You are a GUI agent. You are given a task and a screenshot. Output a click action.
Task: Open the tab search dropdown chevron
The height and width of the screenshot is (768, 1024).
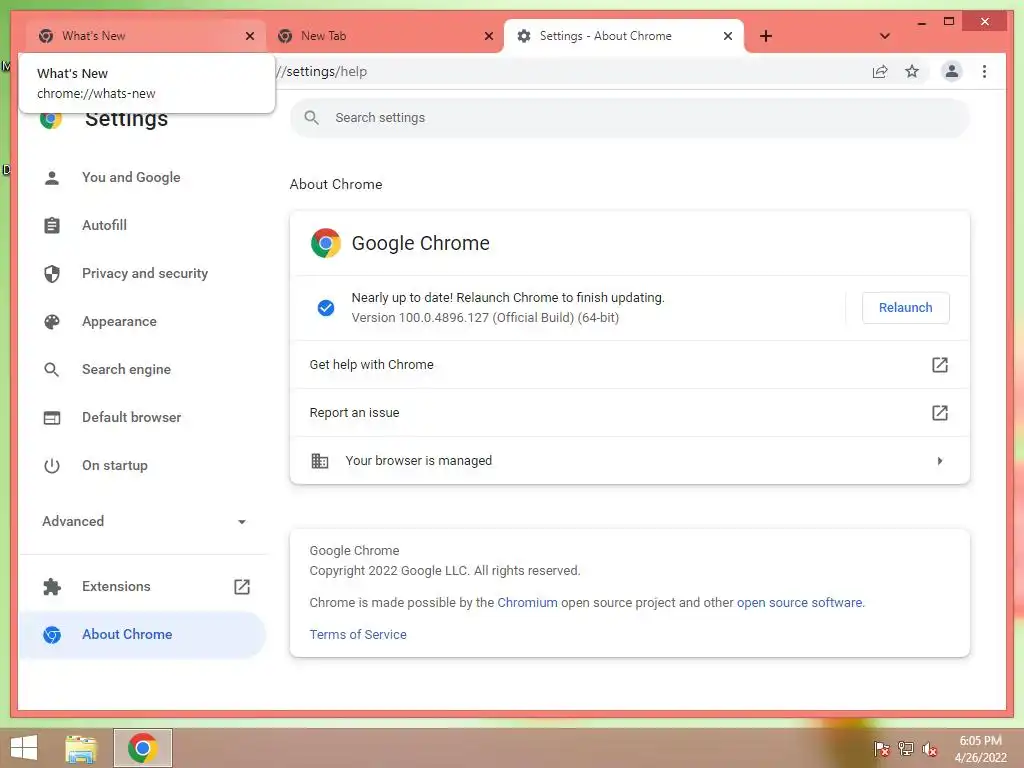tap(885, 36)
